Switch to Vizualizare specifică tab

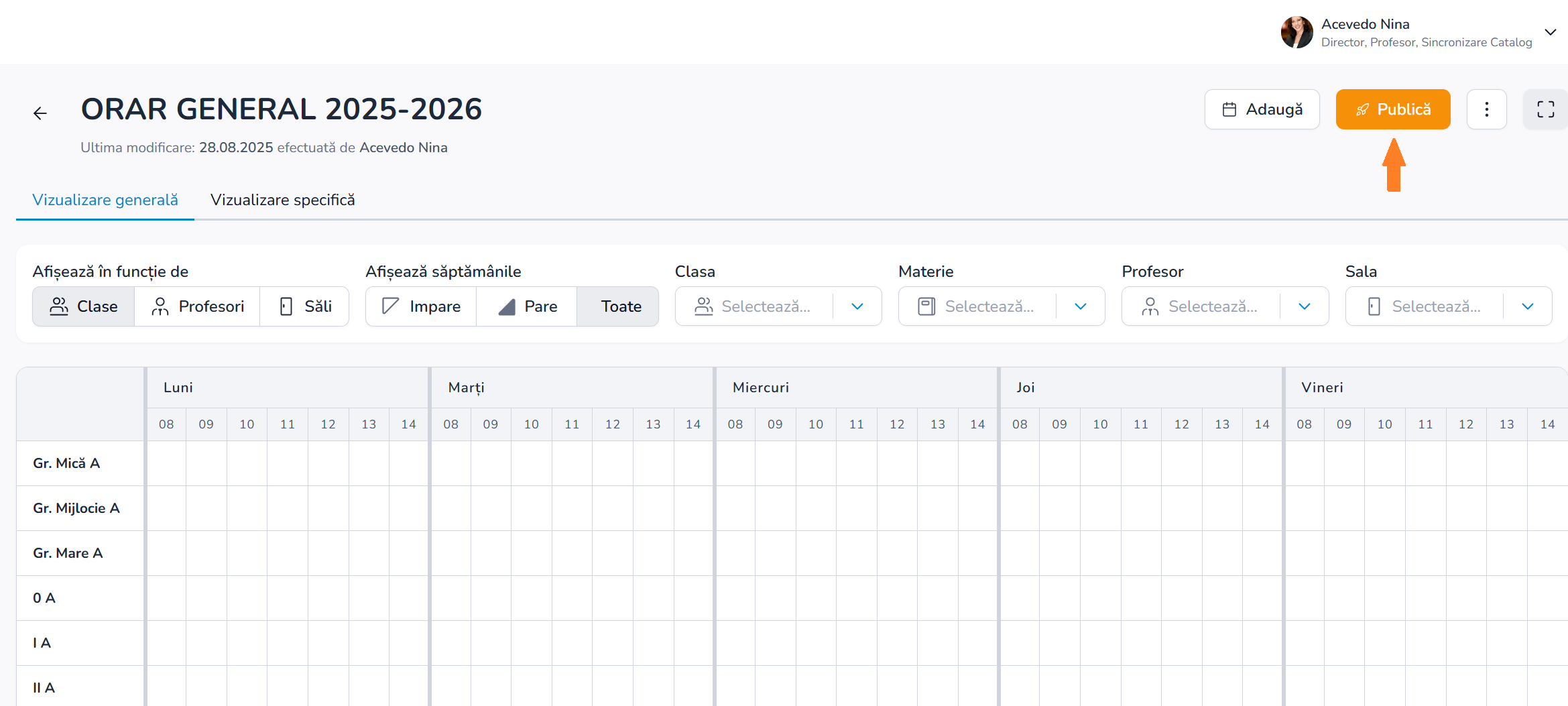tap(282, 200)
